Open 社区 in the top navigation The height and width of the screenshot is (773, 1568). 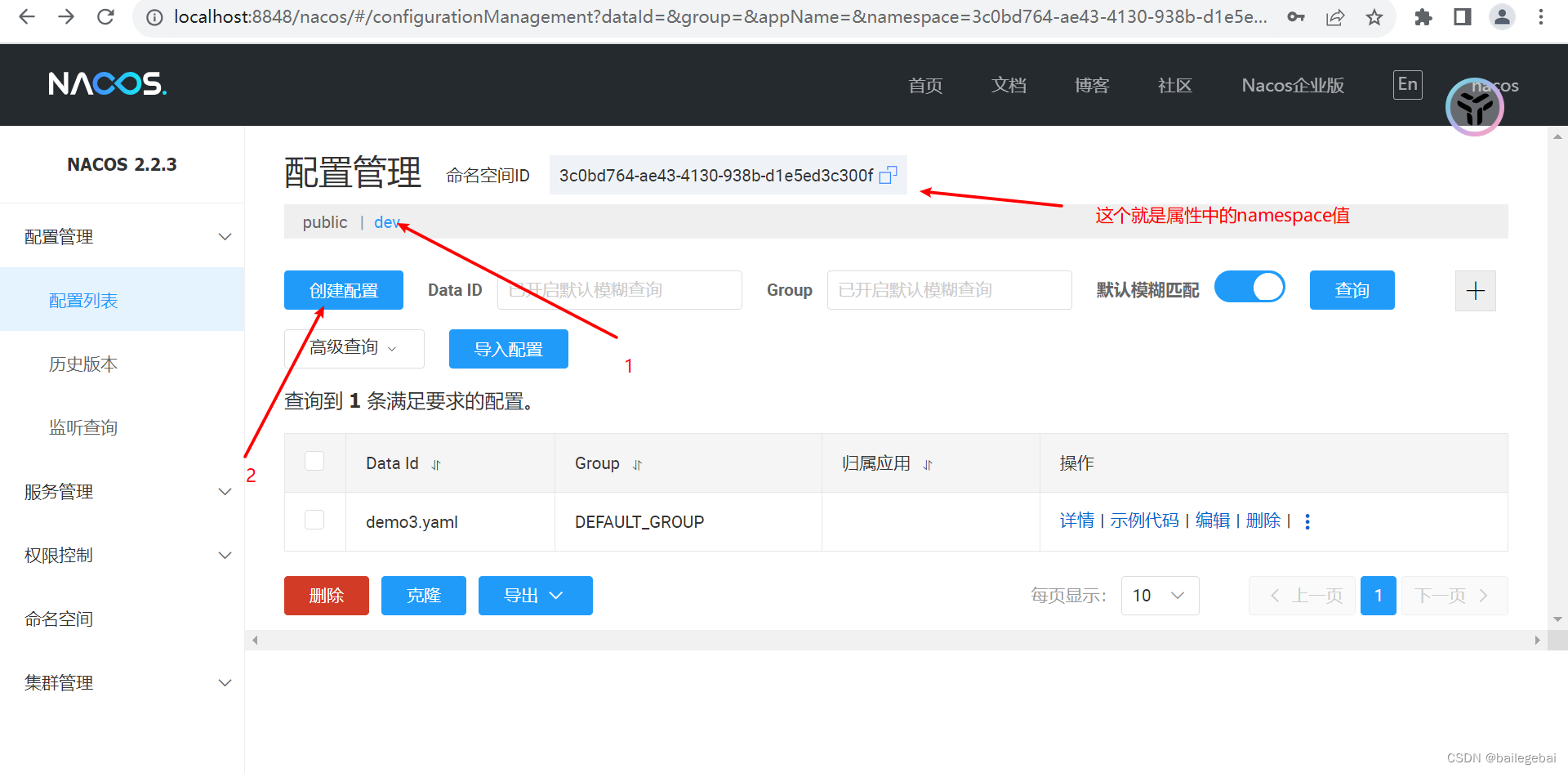coord(1175,85)
